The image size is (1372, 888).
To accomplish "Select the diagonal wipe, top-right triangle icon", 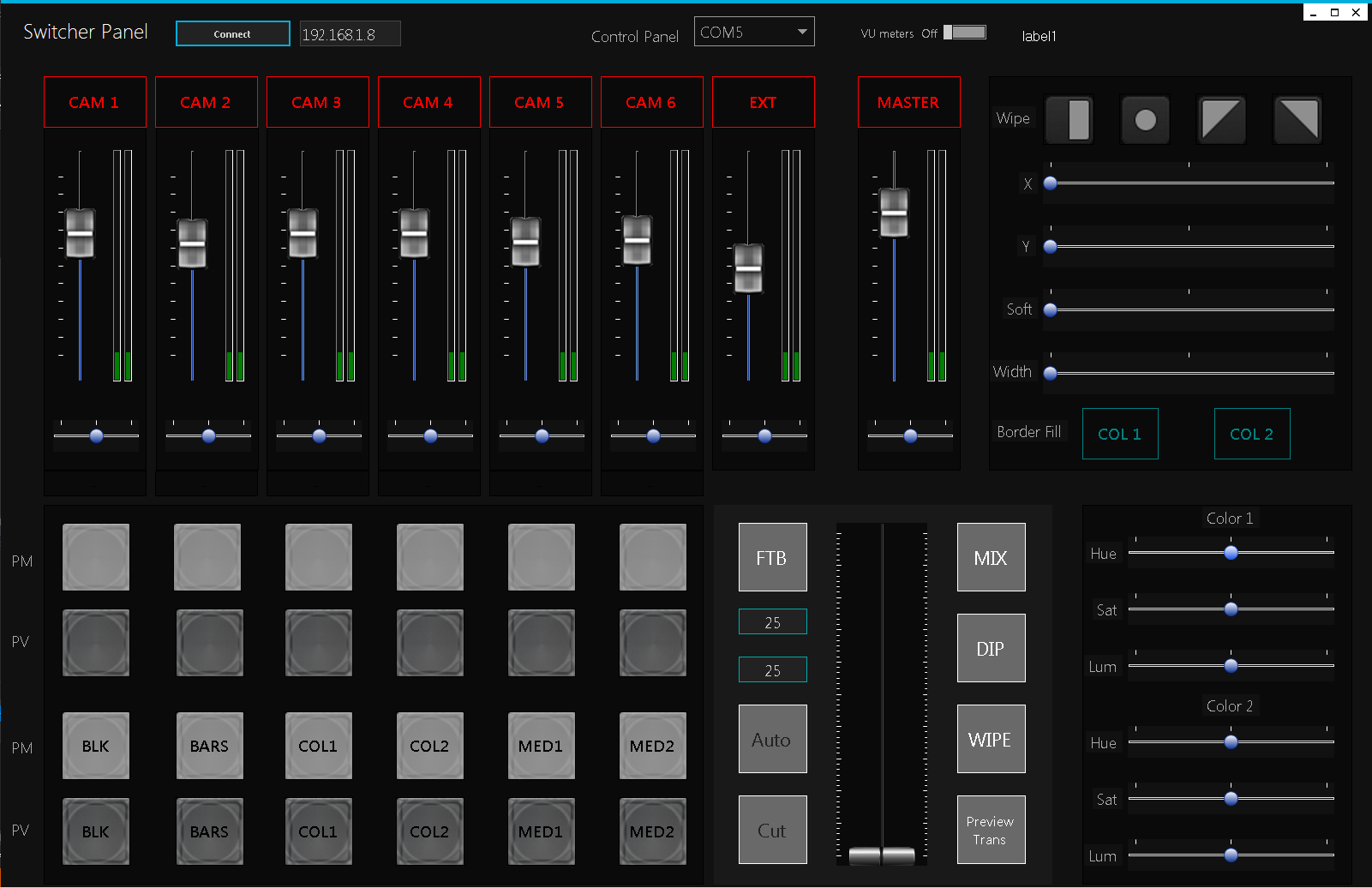I will (x=1298, y=119).
